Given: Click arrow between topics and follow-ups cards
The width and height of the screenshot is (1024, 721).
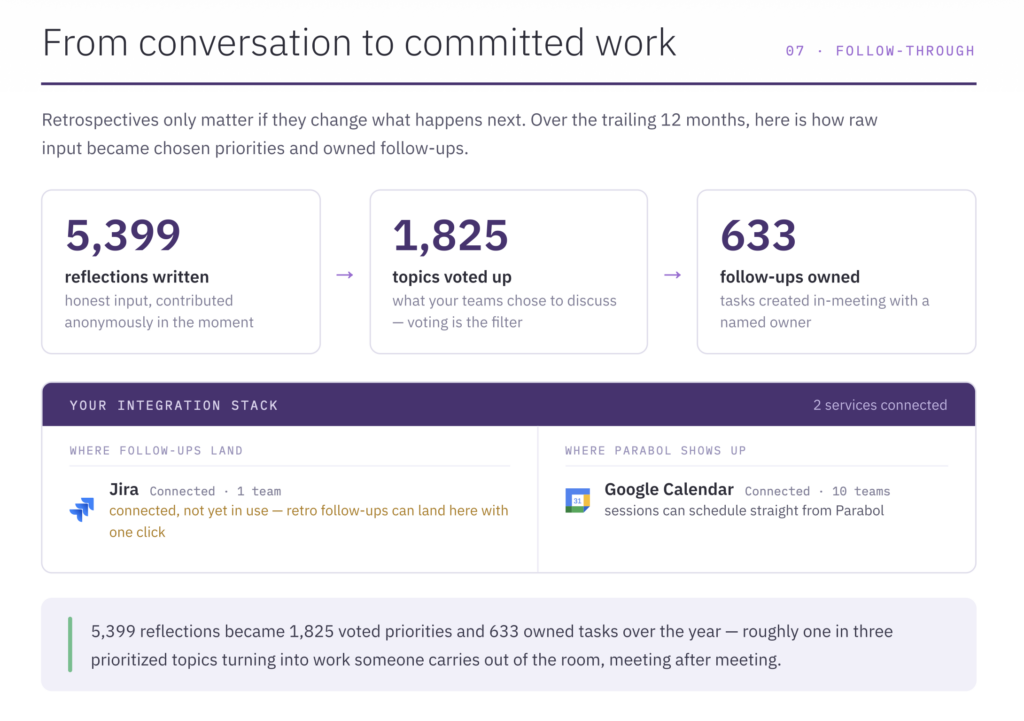Looking at the screenshot, I should [673, 275].
